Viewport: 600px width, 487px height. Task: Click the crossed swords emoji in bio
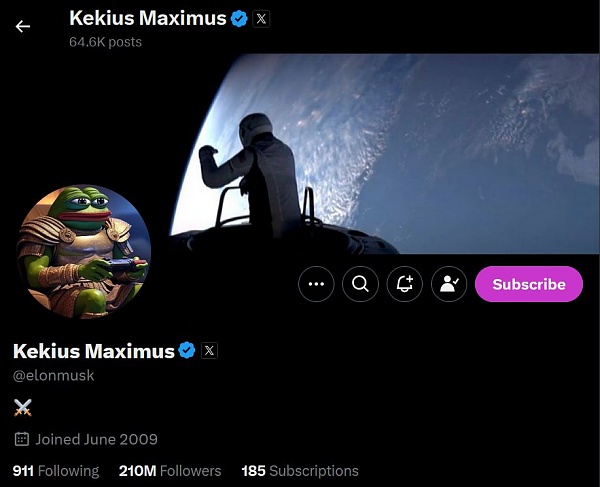pyautogui.click(x=23, y=407)
